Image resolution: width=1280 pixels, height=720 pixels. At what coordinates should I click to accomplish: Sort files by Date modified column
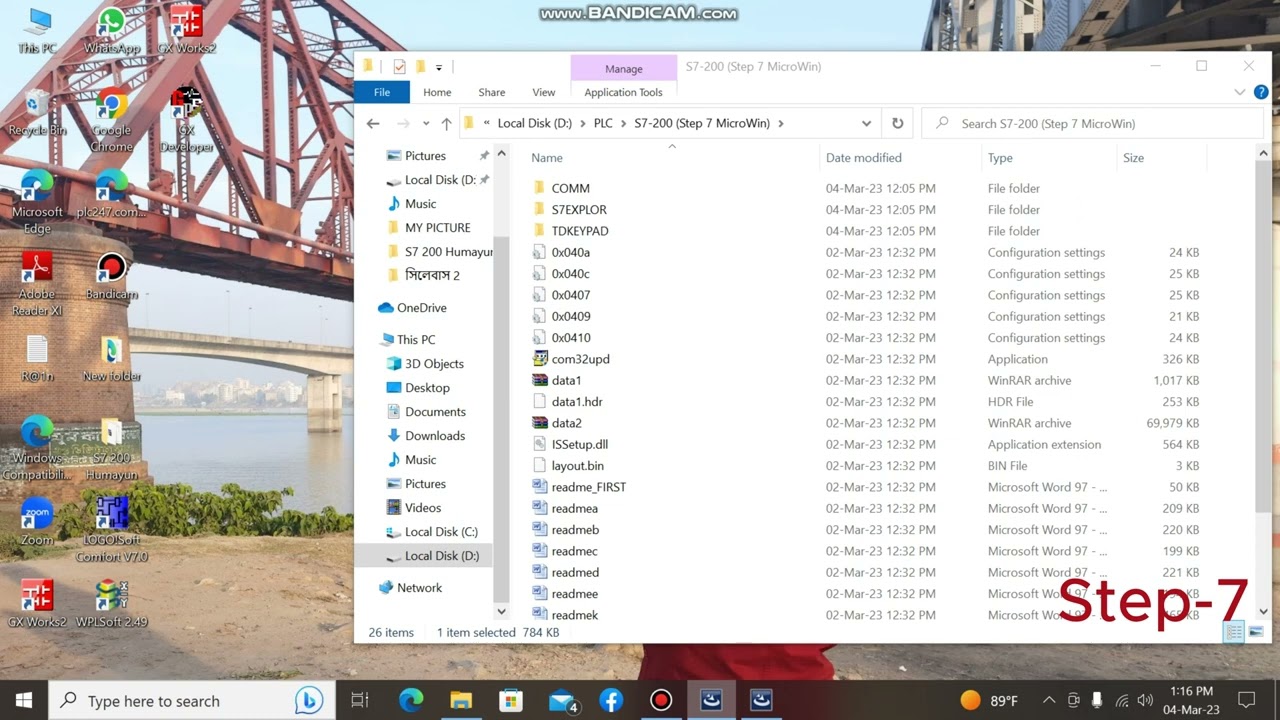point(864,158)
